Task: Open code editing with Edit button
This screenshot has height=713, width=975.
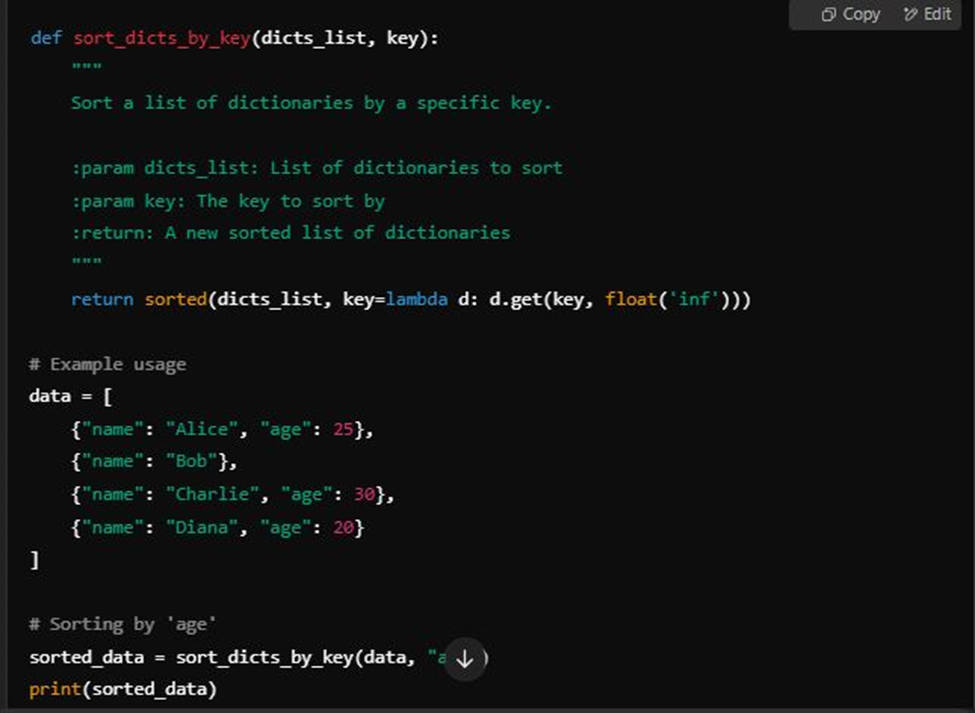Action: (927, 14)
